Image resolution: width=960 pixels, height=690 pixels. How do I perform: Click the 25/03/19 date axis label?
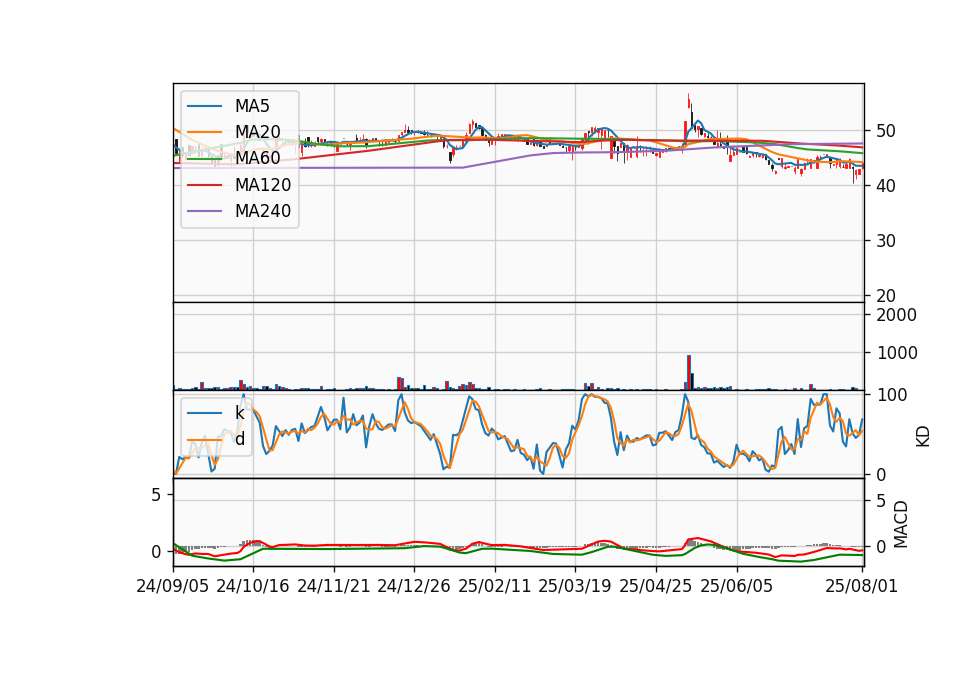575,586
